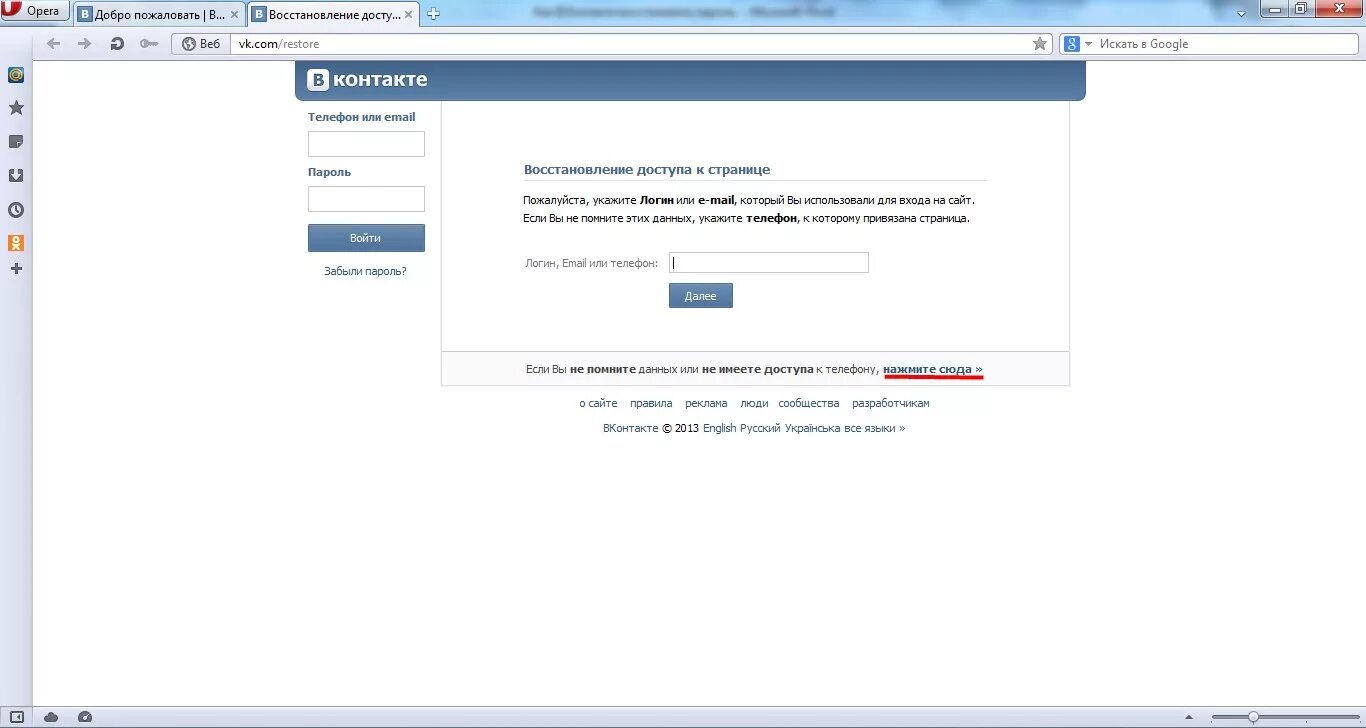Open the notes panel in sidebar

(x=16, y=142)
